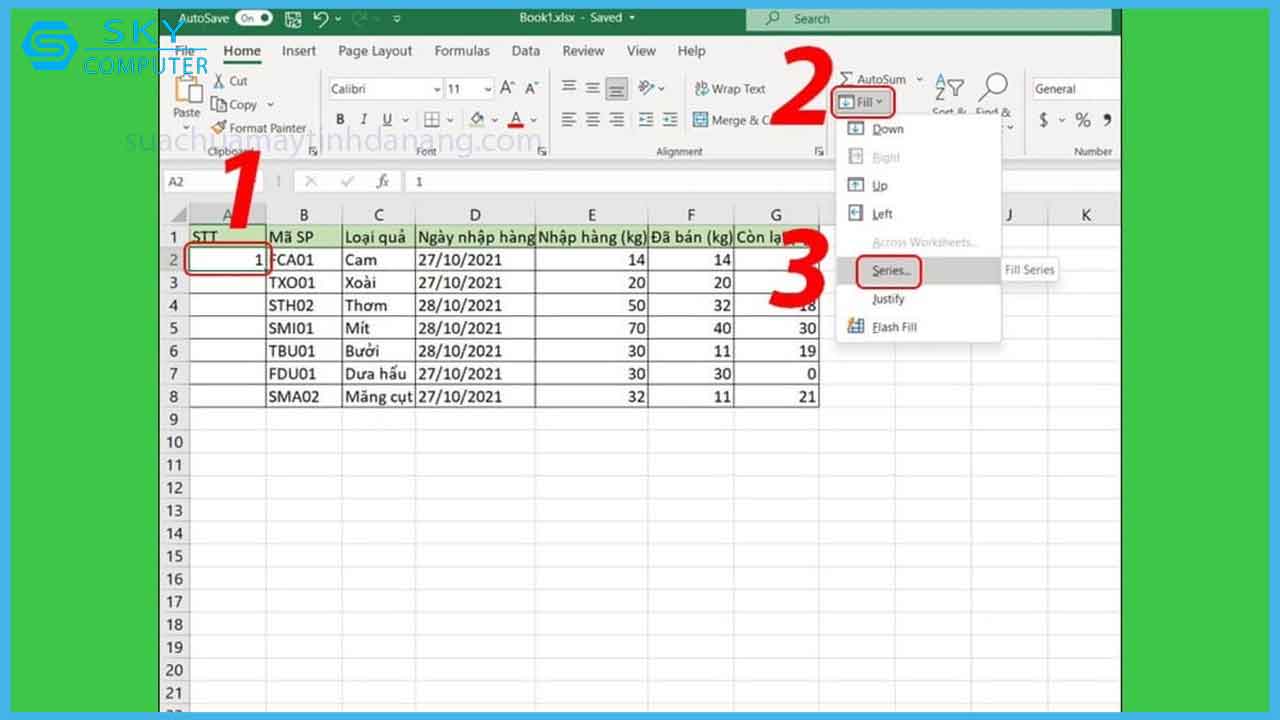Decrease font size with the smaller A icon
Viewport: 1280px width, 720px height.
pyautogui.click(x=531, y=88)
